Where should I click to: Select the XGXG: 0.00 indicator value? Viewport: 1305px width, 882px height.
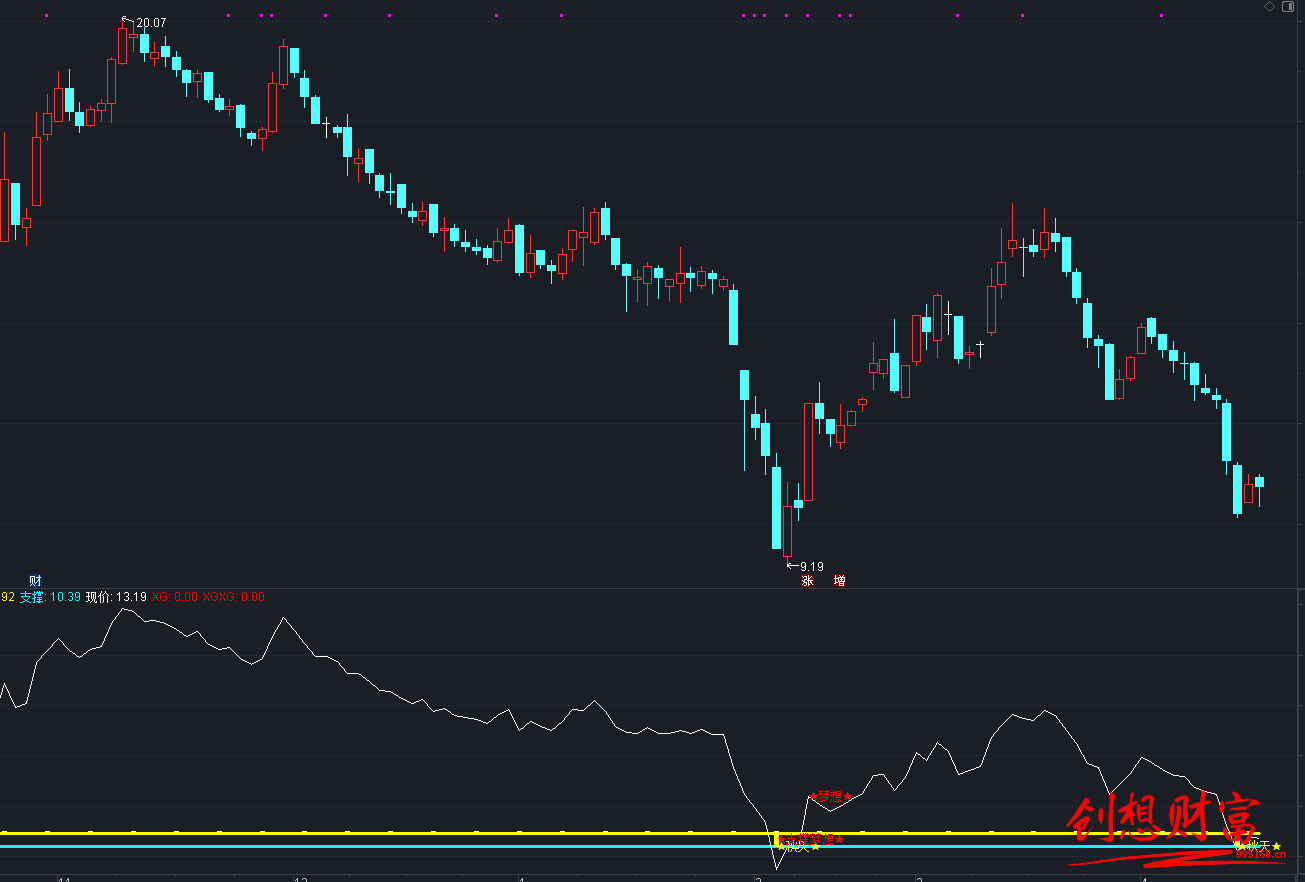click(234, 597)
